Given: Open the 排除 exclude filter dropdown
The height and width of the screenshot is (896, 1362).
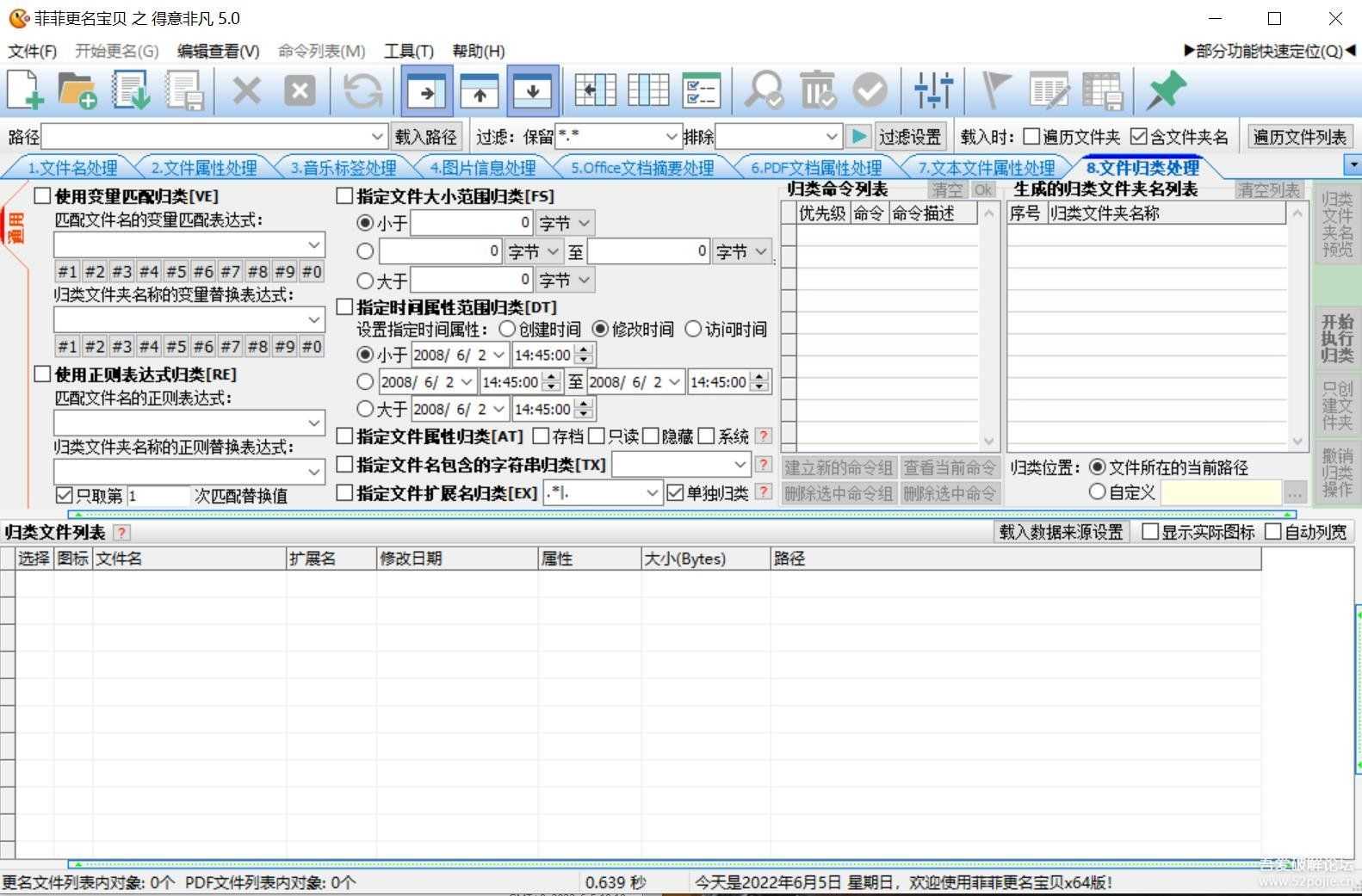Looking at the screenshot, I should pos(832,137).
